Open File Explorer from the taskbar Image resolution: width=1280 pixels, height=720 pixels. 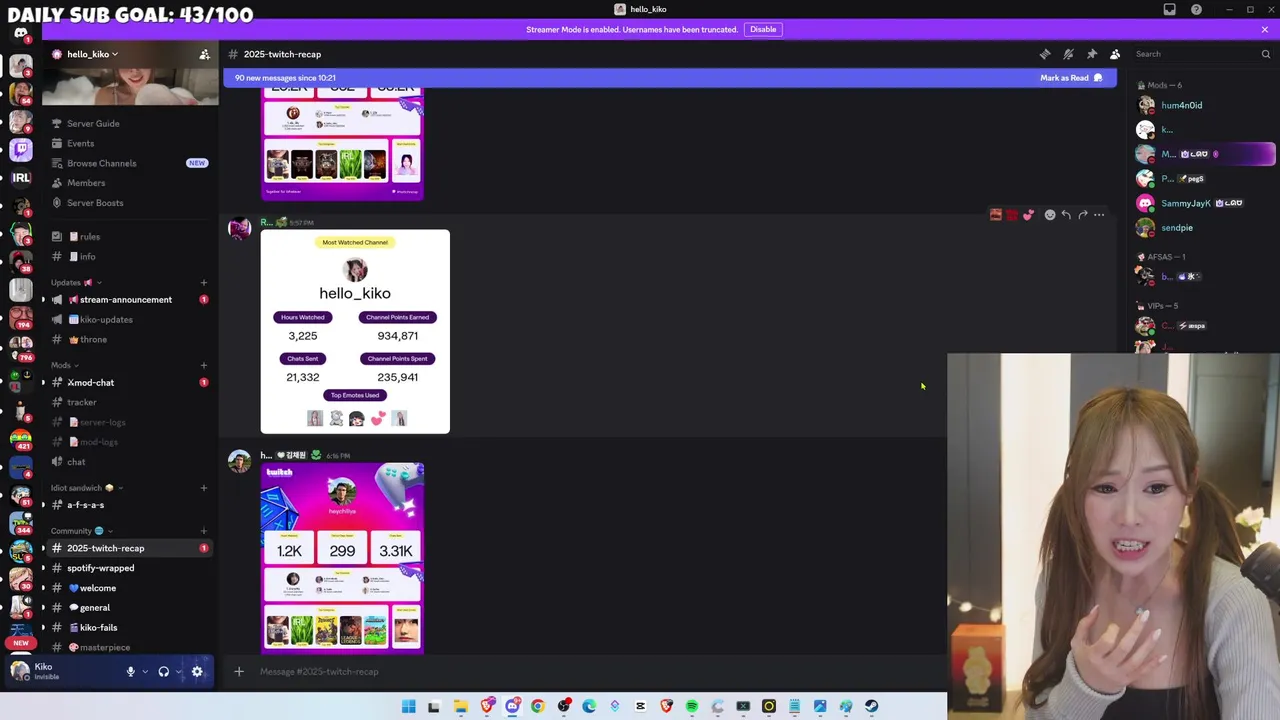(460, 706)
